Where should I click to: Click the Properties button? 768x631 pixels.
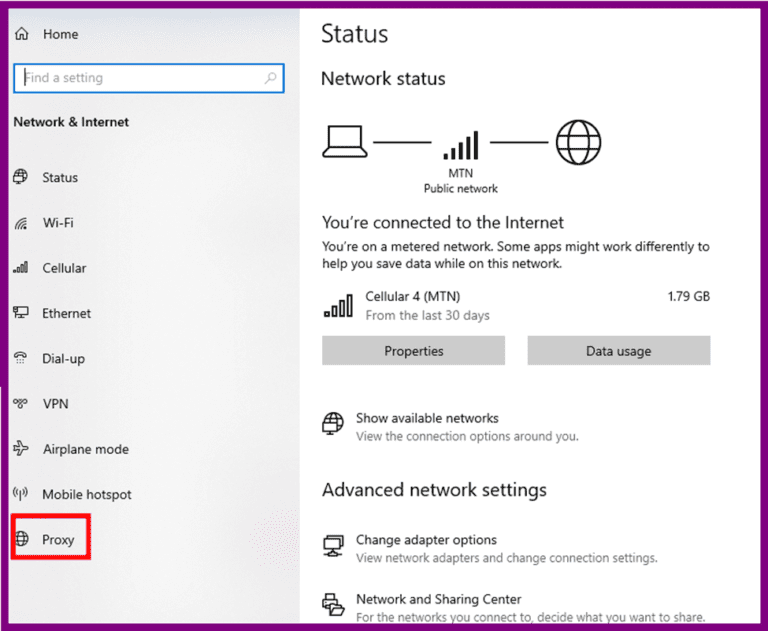(x=413, y=351)
